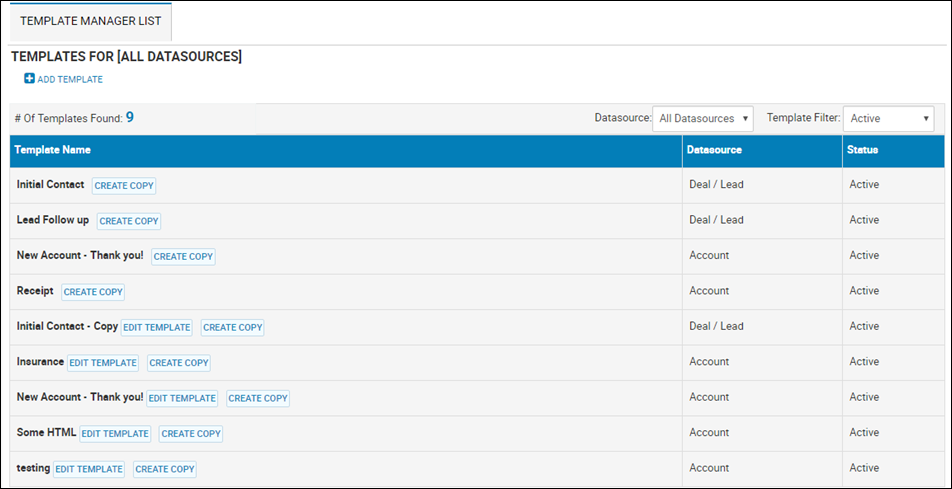Create copy of editable New Account - Thank you!
The width and height of the screenshot is (952, 489).
tap(258, 398)
